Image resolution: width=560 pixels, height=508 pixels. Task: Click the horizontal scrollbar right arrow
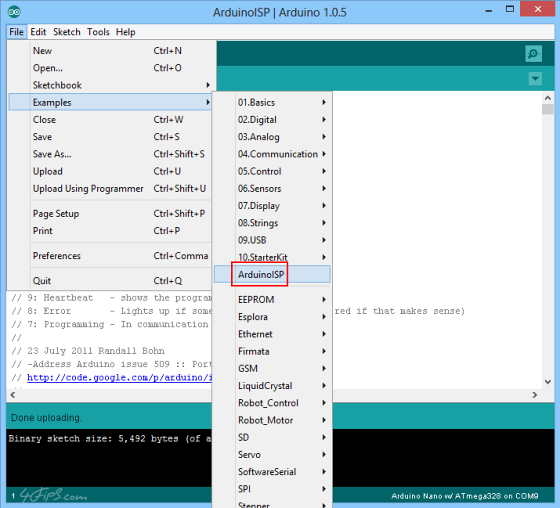click(x=535, y=395)
